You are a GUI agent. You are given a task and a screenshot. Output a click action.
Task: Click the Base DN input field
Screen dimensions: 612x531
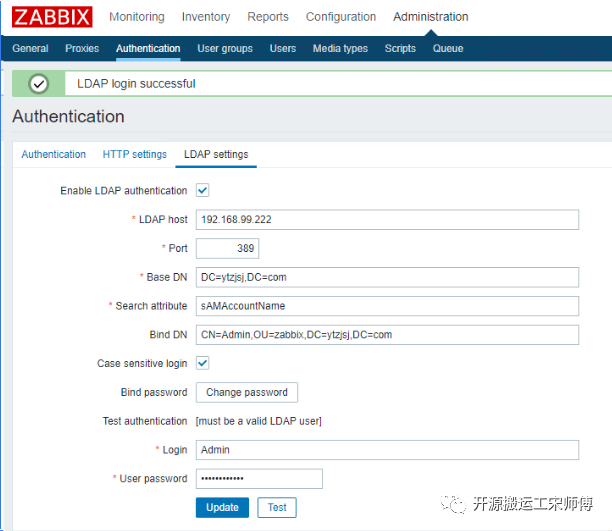pos(387,277)
